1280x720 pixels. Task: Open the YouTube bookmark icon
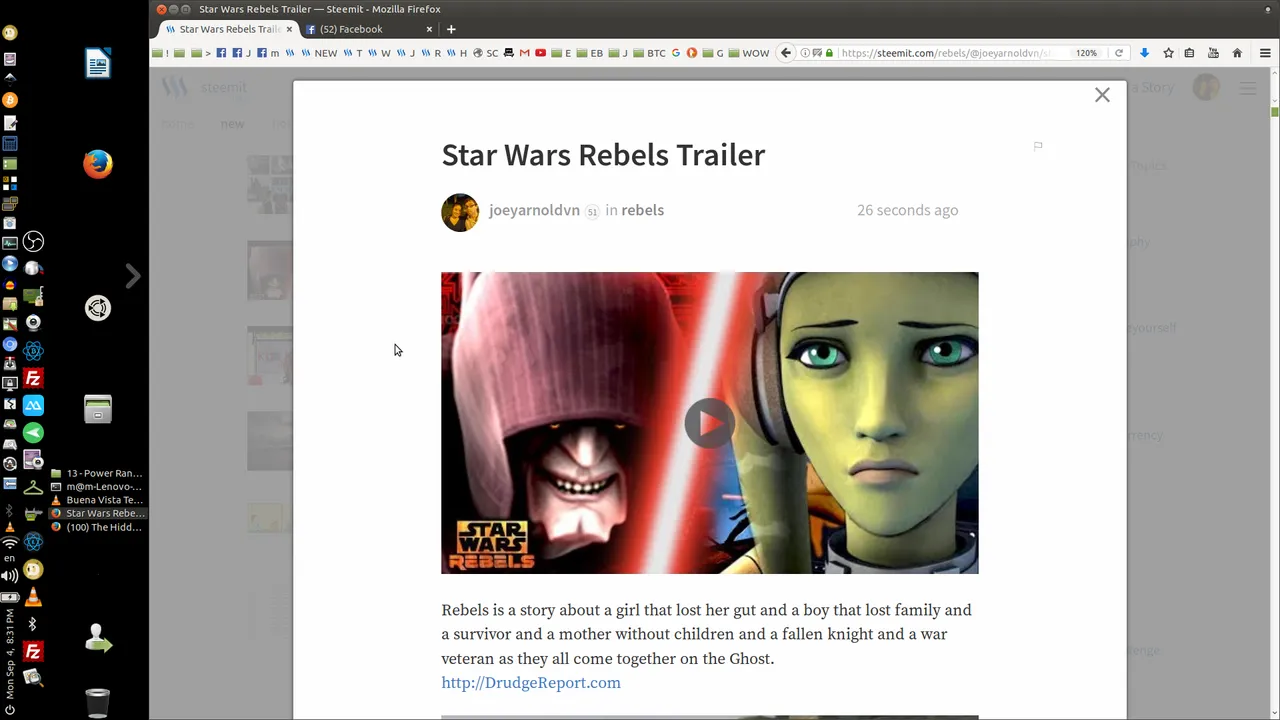click(x=541, y=53)
